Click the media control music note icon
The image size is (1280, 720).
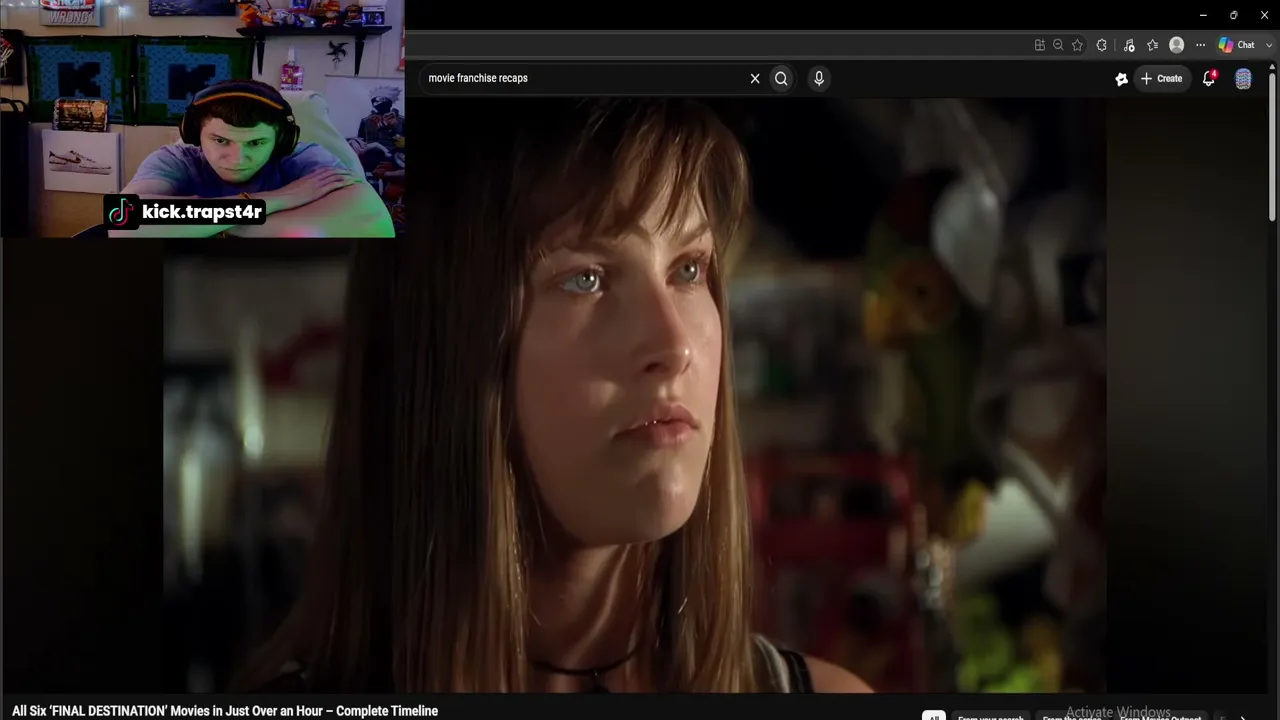tap(1129, 45)
